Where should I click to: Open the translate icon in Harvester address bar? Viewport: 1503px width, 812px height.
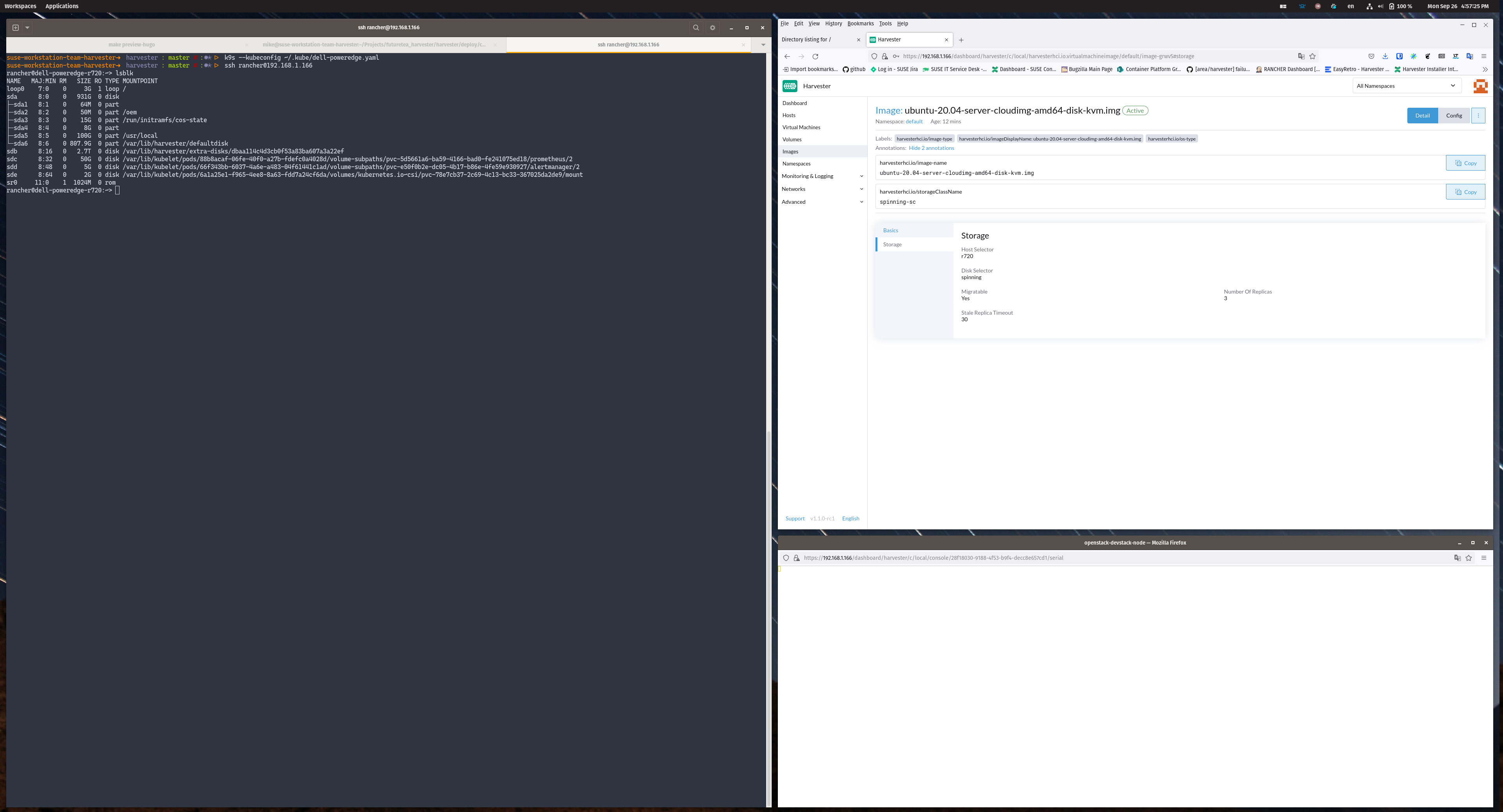point(1301,57)
